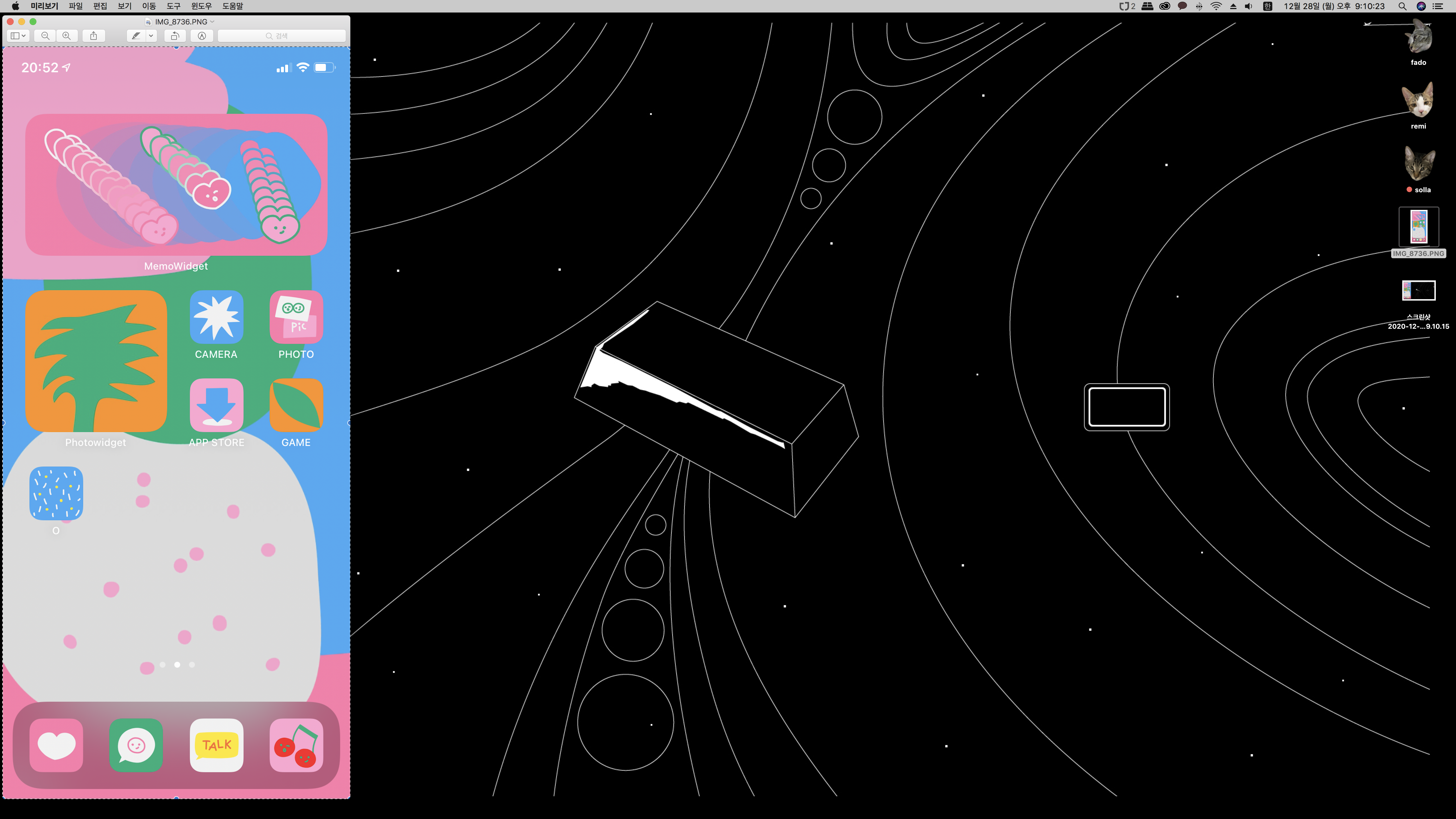Show the markup toolbar button

(x=202, y=36)
